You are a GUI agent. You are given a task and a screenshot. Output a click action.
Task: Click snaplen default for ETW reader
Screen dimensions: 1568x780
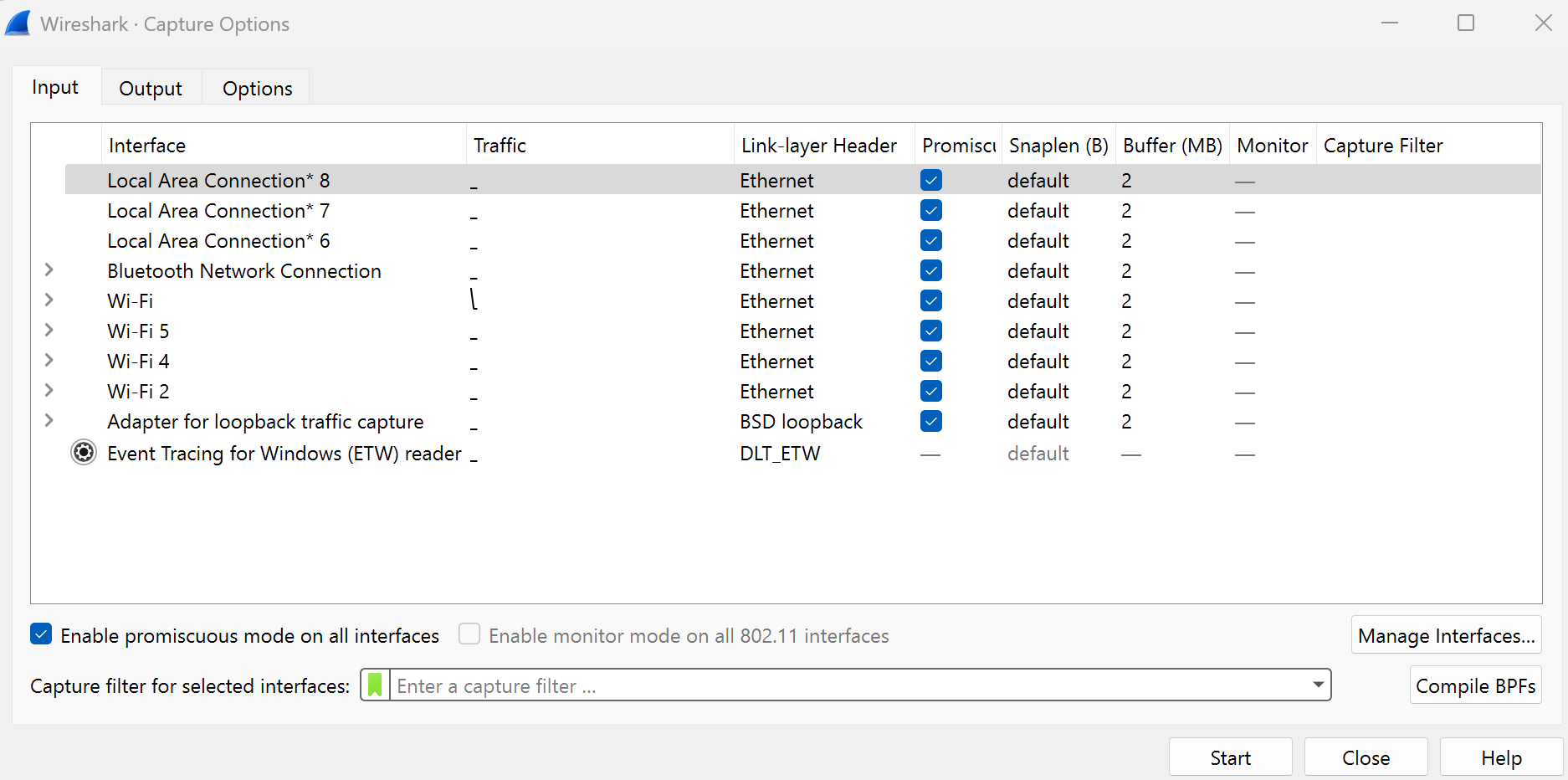pyautogui.click(x=1038, y=453)
